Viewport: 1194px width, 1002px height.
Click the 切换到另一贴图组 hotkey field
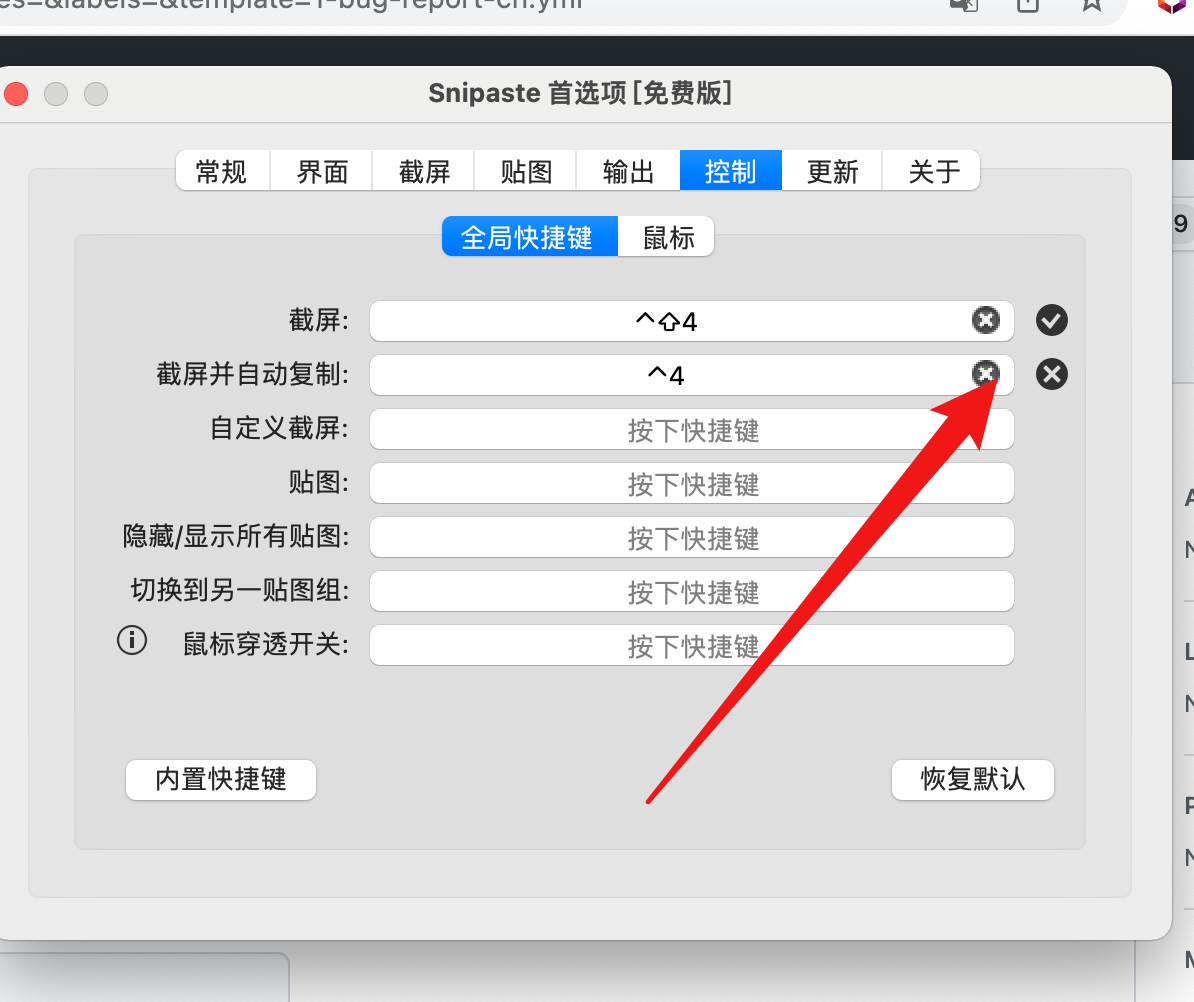(x=692, y=591)
